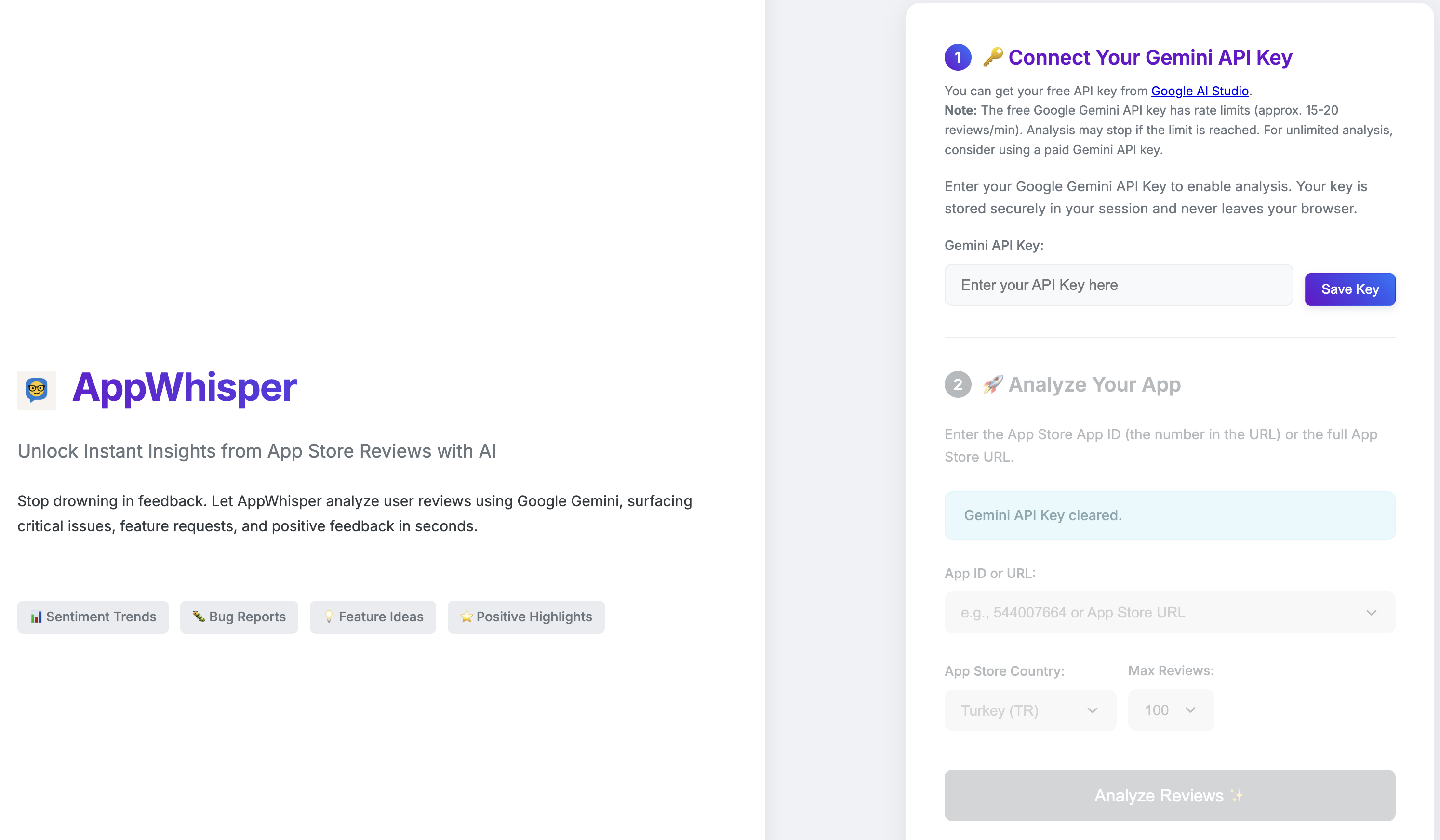Click the Bug Reports bug icon
The height and width of the screenshot is (840, 1440).
(x=198, y=616)
